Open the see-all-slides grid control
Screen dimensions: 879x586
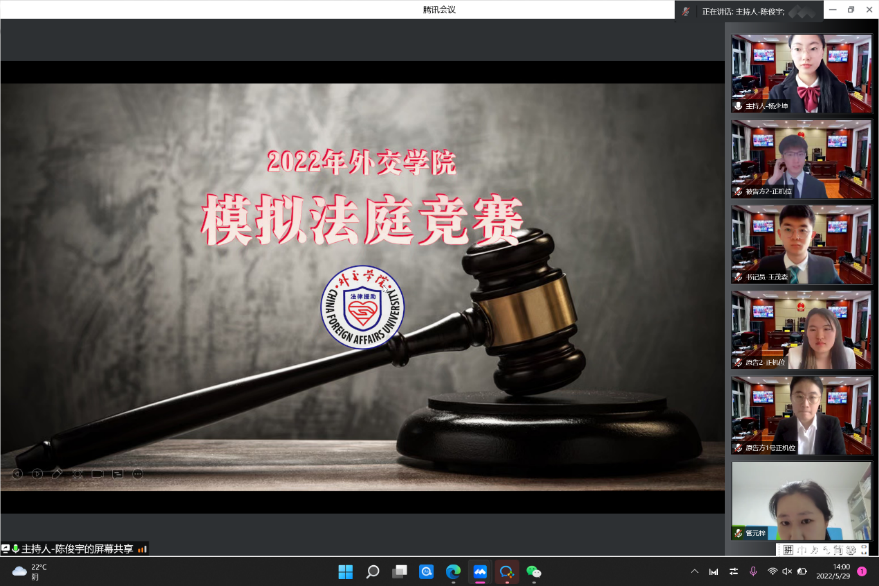[77, 473]
